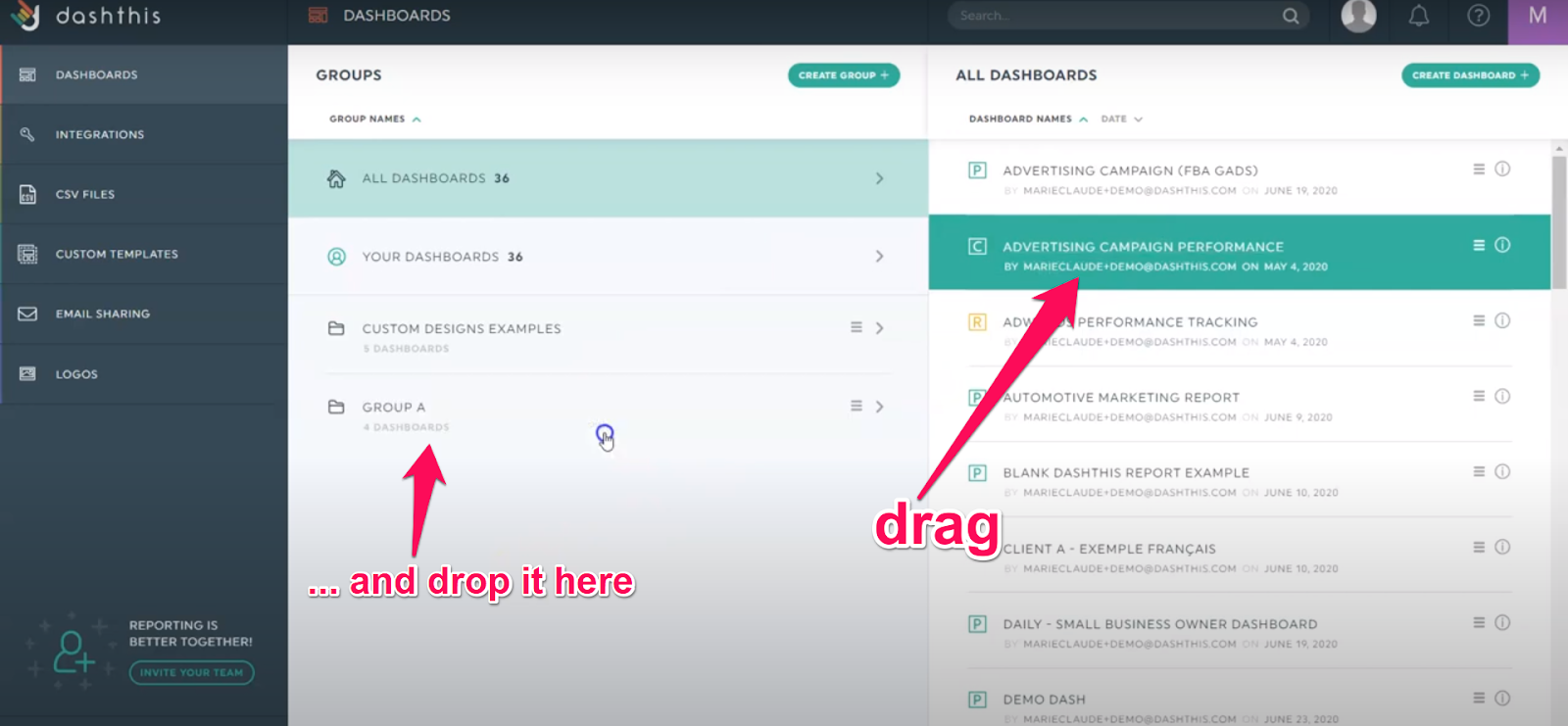Show info for Advertising Campaign Performance
The image size is (1568, 726).
pyautogui.click(x=1502, y=245)
